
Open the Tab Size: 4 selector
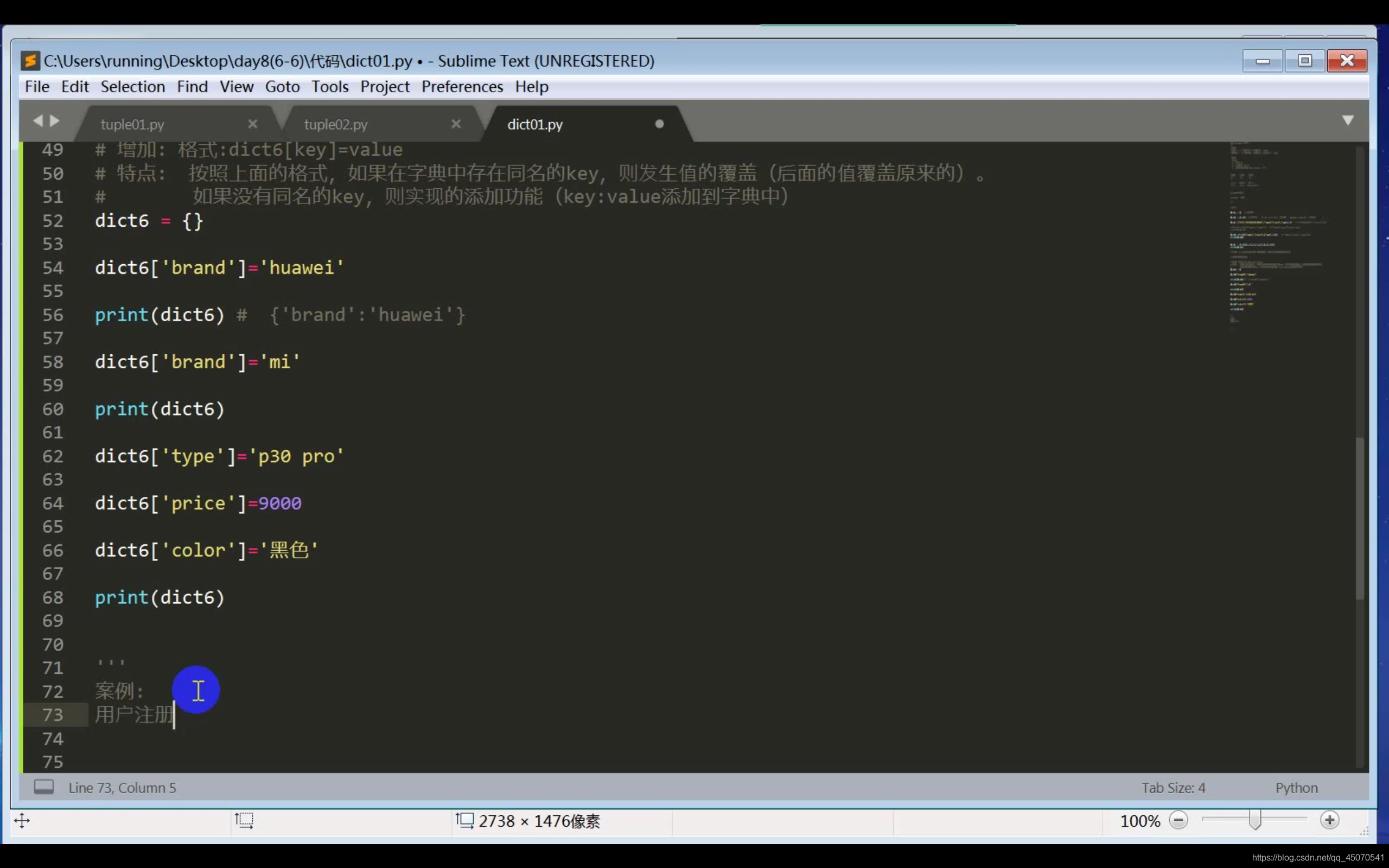click(1173, 788)
